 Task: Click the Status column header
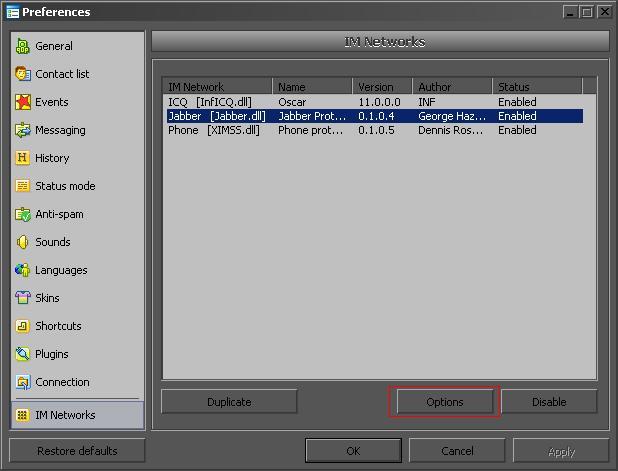tap(538, 86)
